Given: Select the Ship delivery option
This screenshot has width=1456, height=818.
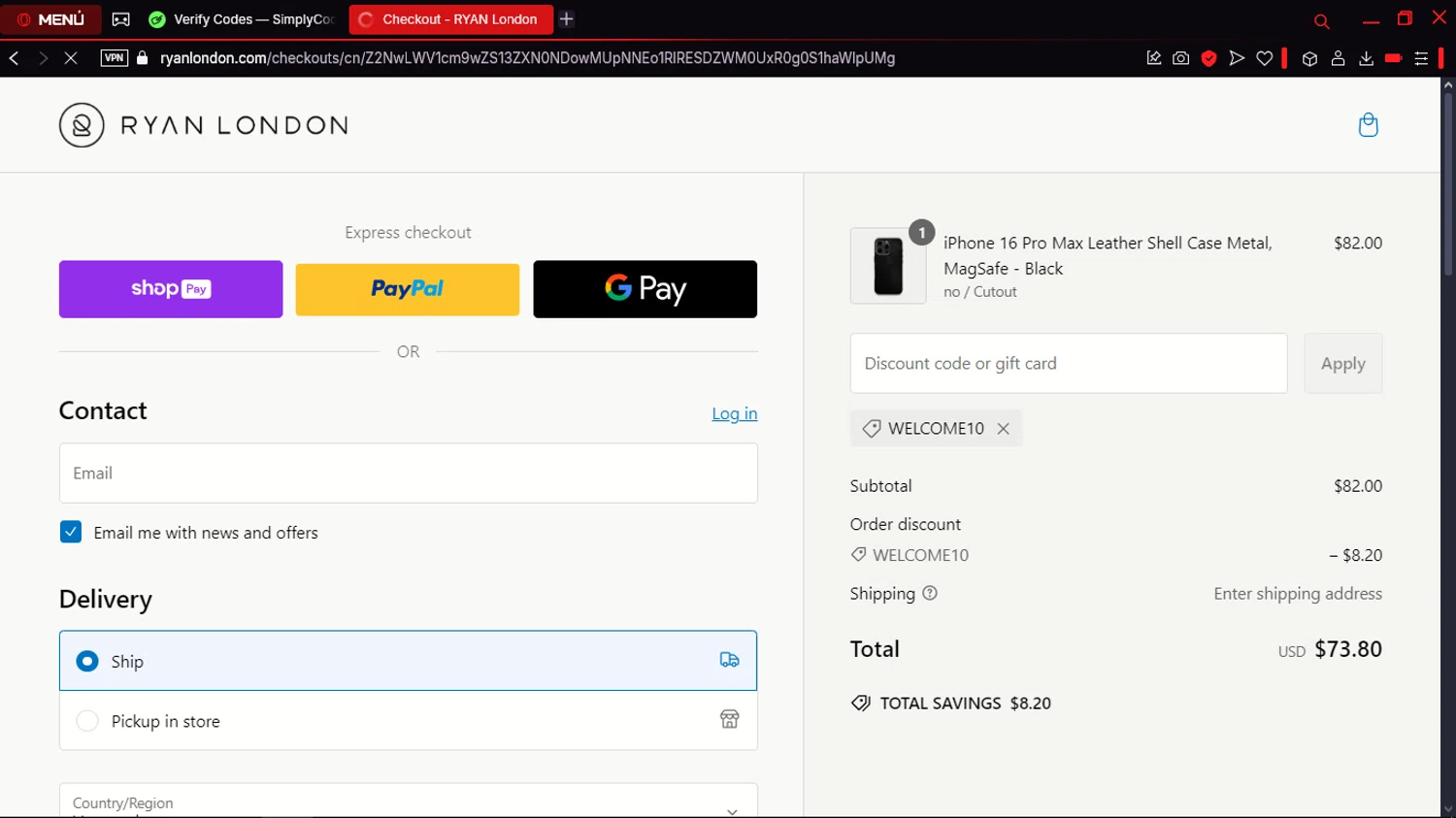Looking at the screenshot, I should (x=409, y=661).
